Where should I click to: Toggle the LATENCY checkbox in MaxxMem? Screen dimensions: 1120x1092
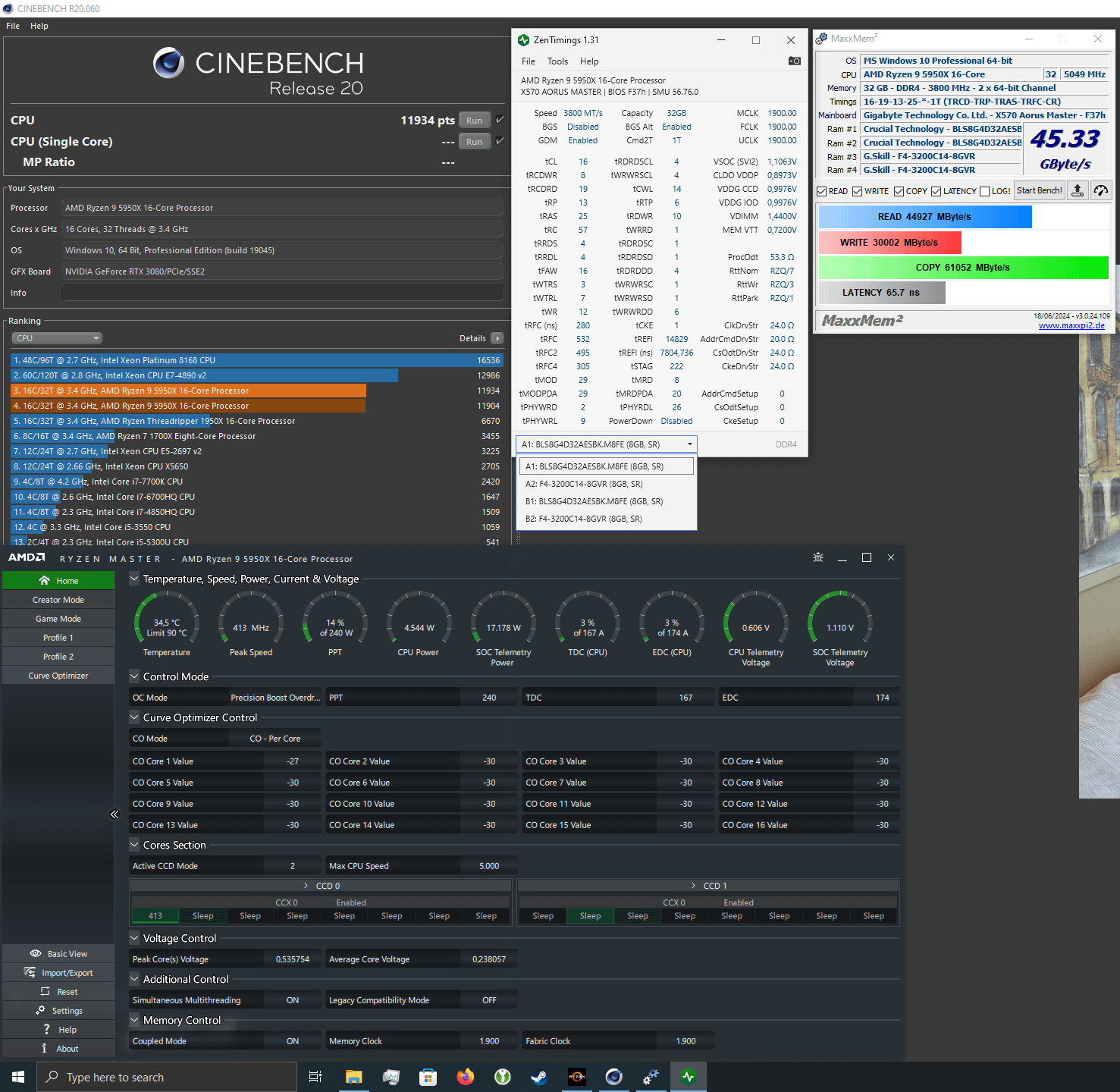point(936,191)
